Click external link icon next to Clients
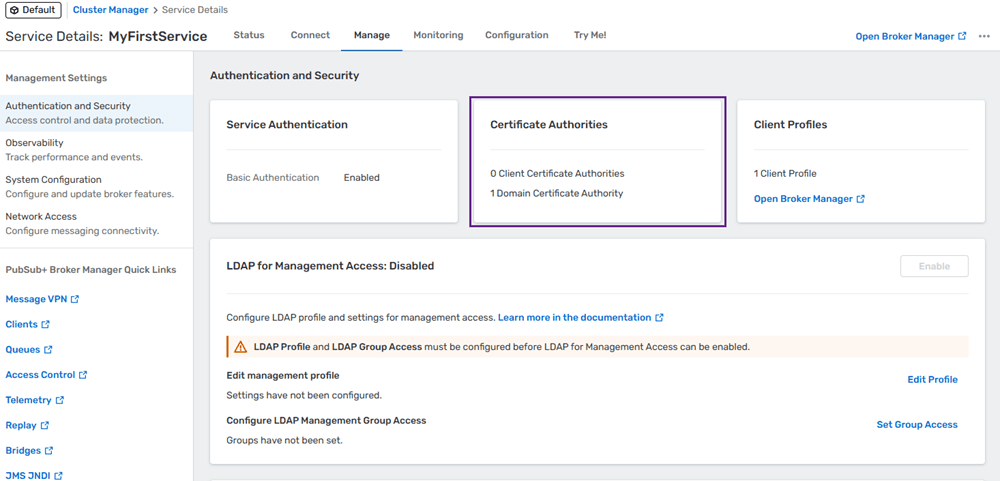Screen dimensions: 1000x481 point(45,325)
